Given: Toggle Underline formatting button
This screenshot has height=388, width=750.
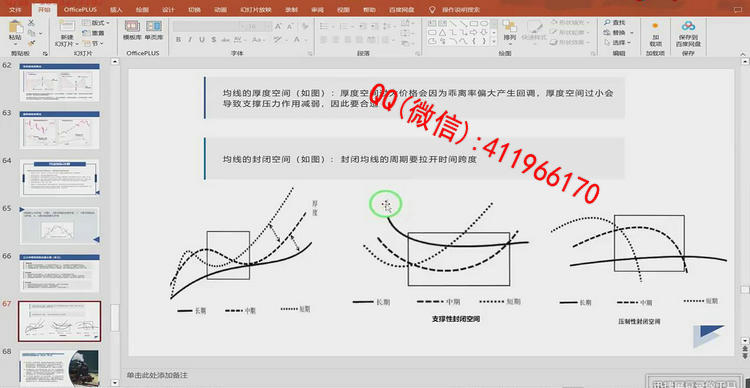Looking at the screenshot, I should pos(201,40).
